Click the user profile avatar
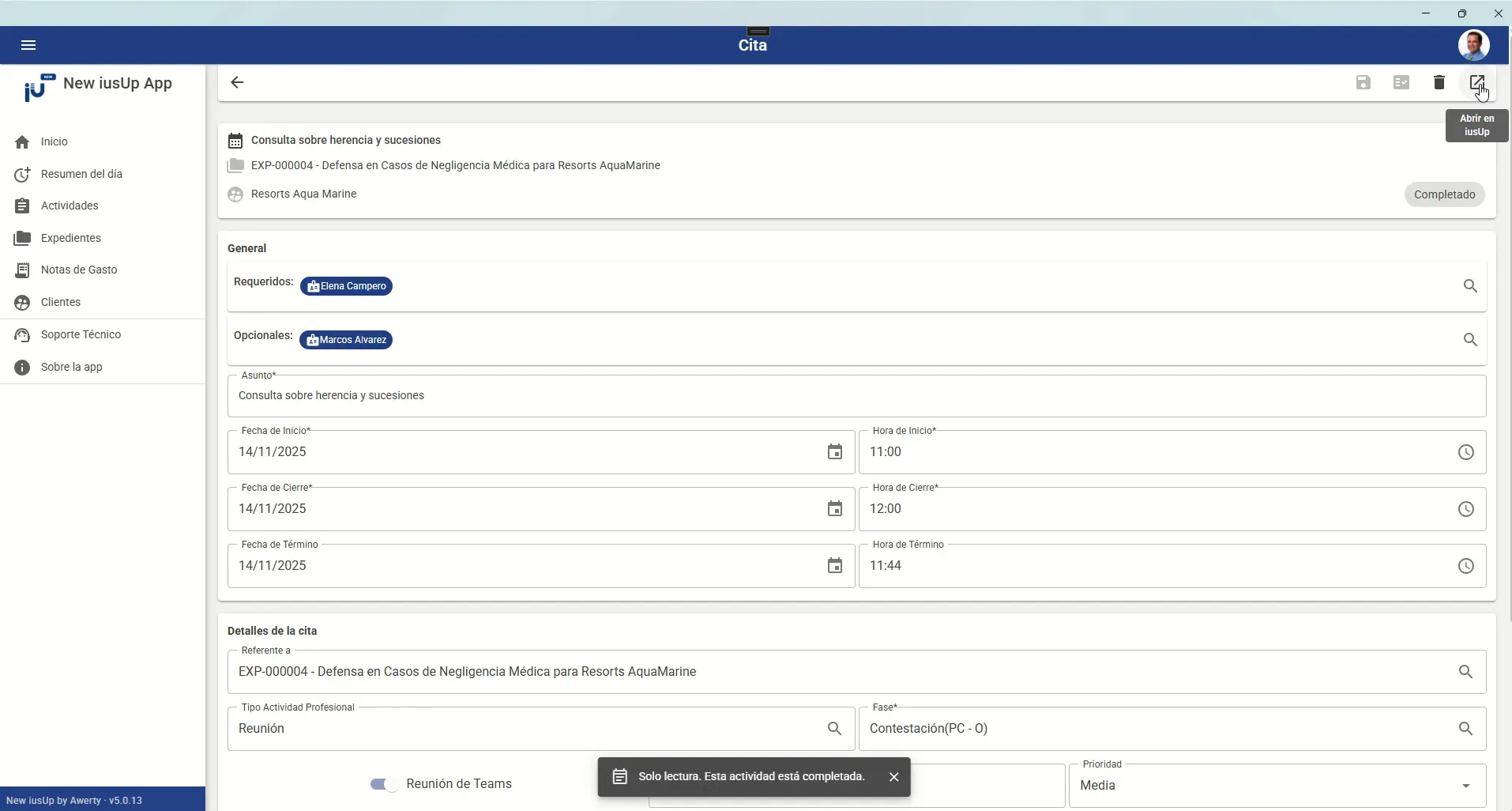This screenshot has width=1512, height=811. pyautogui.click(x=1474, y=45)
